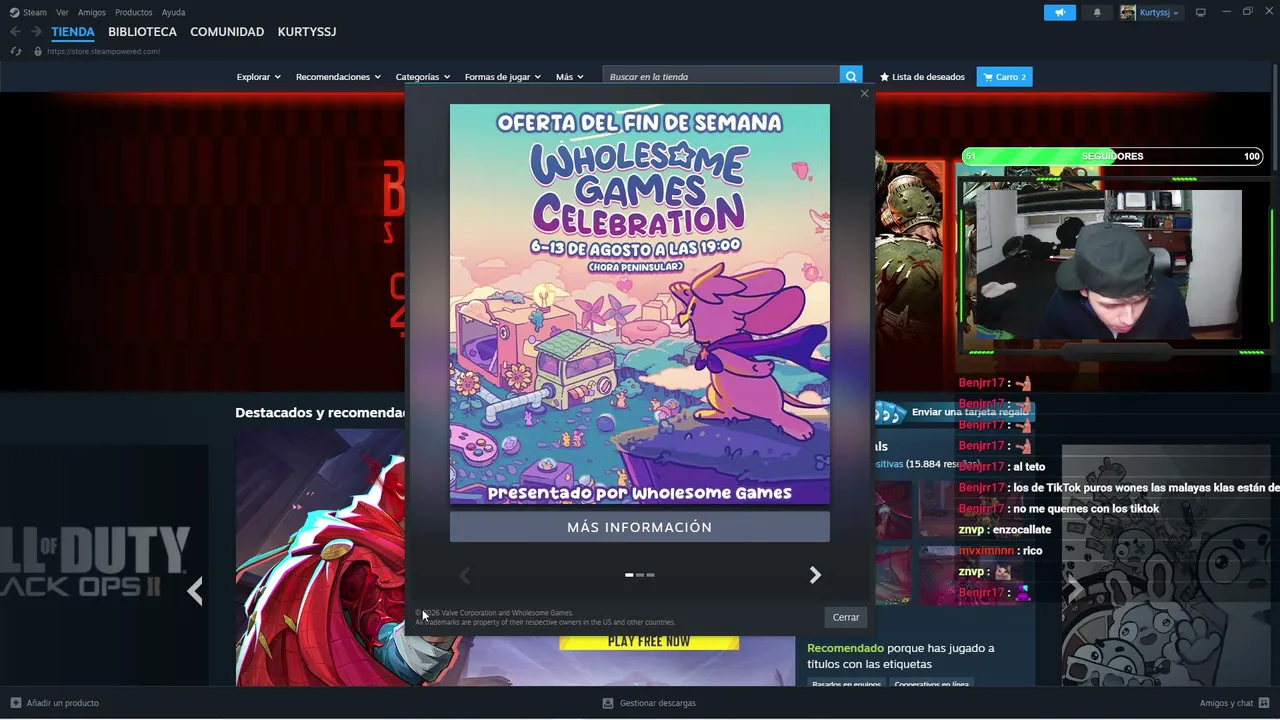Reload the store page
The width and height of the screenshot is (1280, 720).
coord(16,51)
